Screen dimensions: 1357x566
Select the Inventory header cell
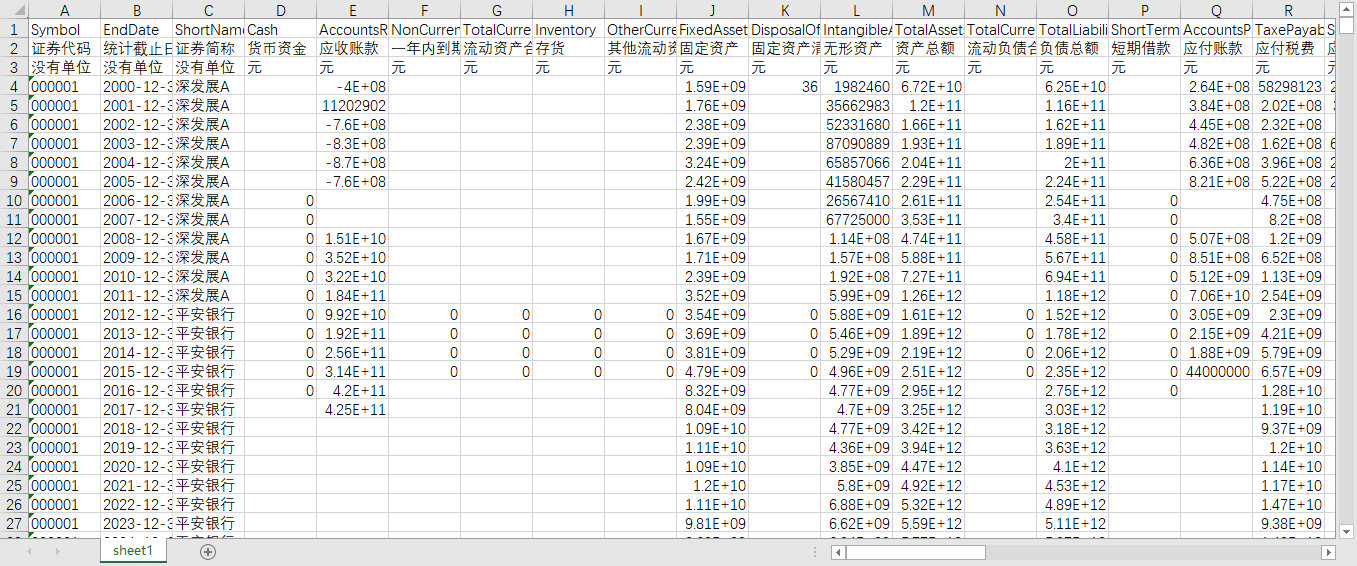[568, 30]
